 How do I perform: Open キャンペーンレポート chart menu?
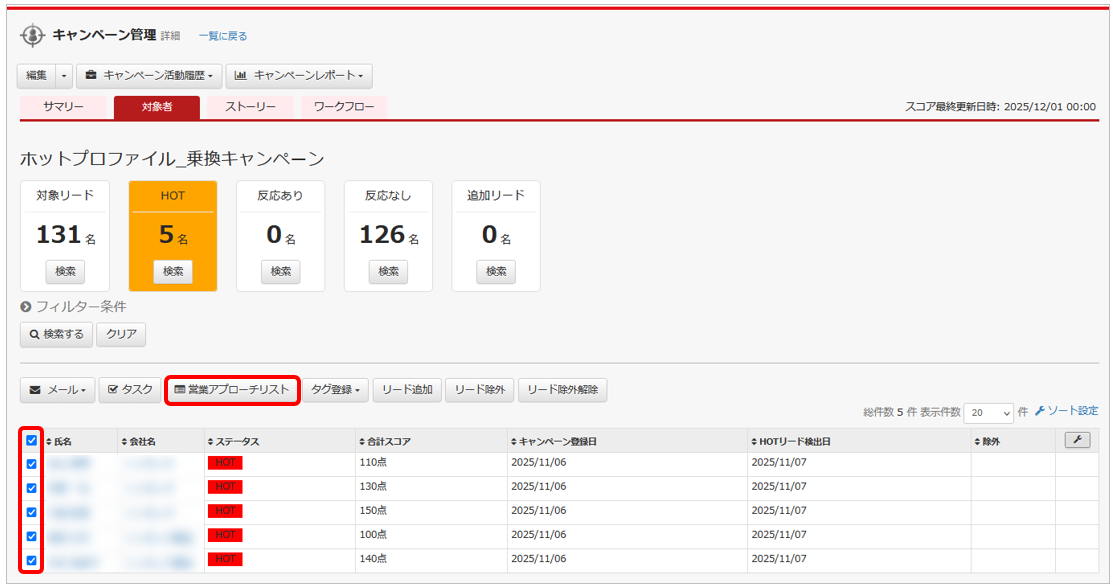(299, 76)
